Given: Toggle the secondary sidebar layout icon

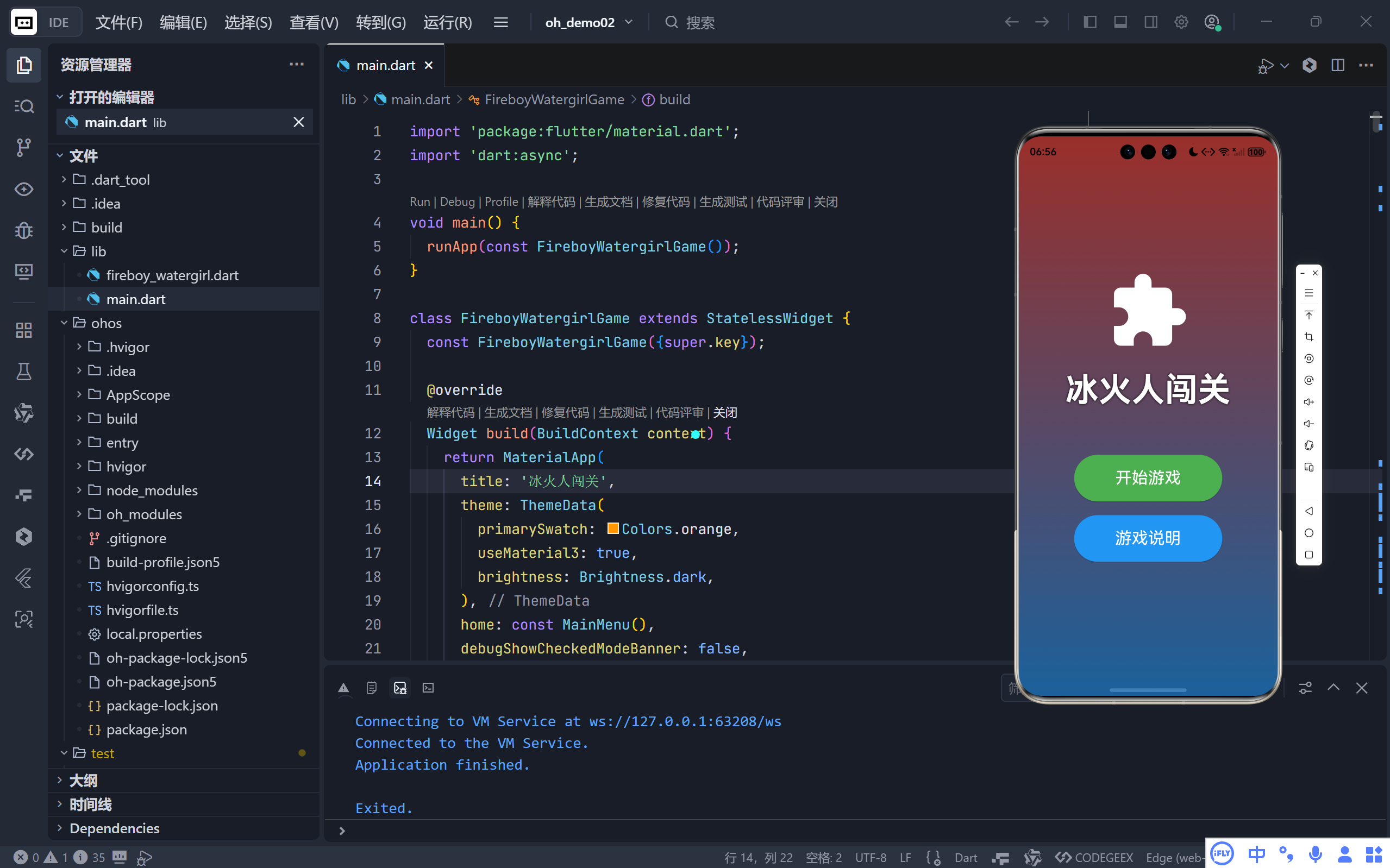Looking at the screenshot, I should pyautogui.click(x=1150, y=22).
